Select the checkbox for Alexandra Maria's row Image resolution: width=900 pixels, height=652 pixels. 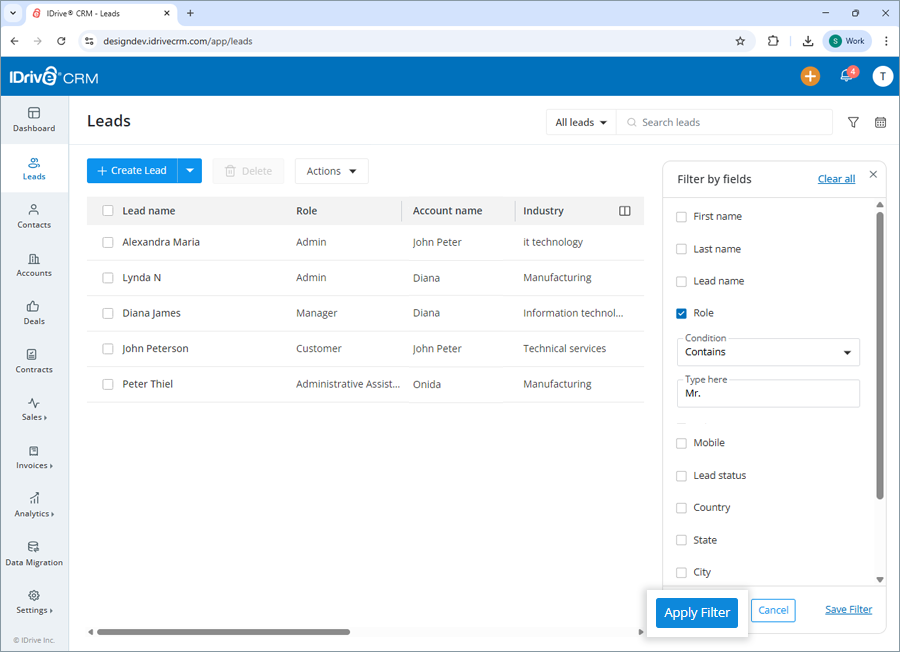click(107, 242)
